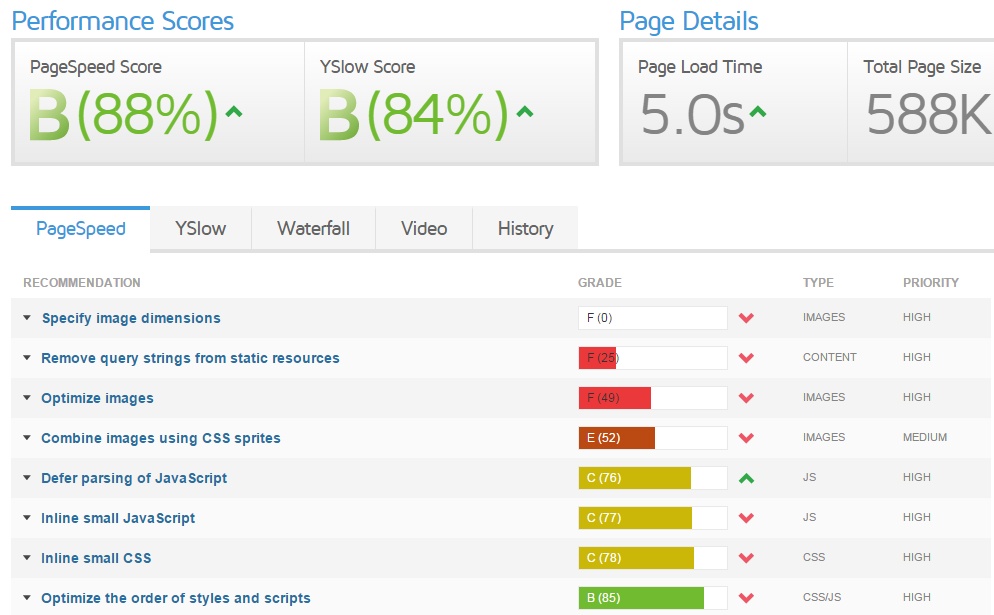994x615 pixels.
Task: Expand the Inline small JavaScript triangle
Action: click(28, 518)
